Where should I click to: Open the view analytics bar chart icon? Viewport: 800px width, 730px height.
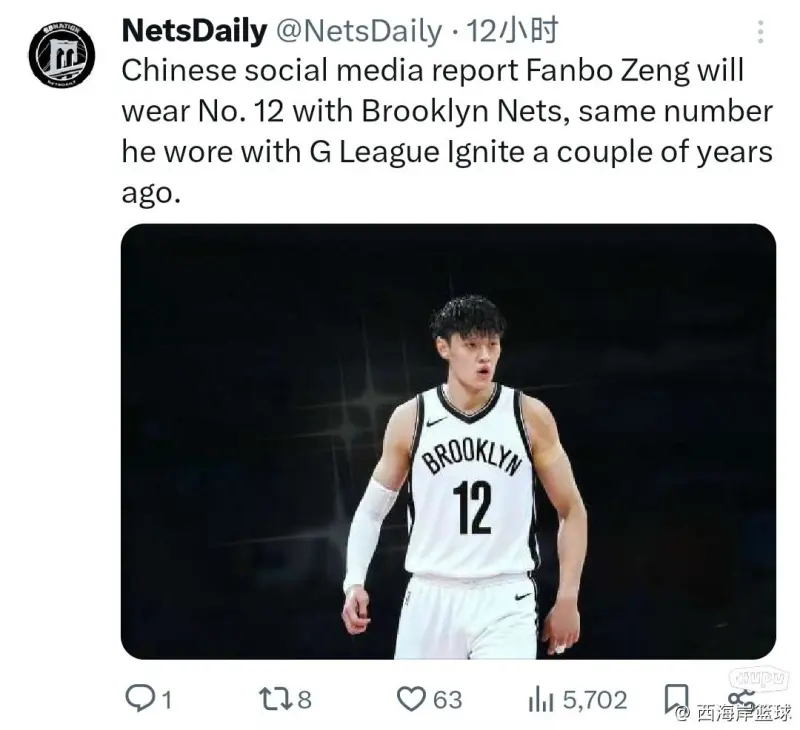(x=540, y=698)
